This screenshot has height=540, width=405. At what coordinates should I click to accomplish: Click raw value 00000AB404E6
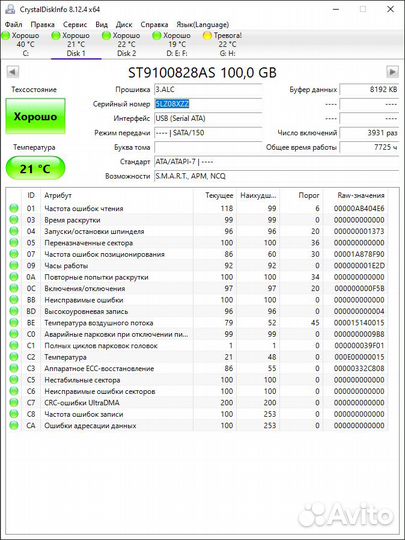(x=359, y=208)
